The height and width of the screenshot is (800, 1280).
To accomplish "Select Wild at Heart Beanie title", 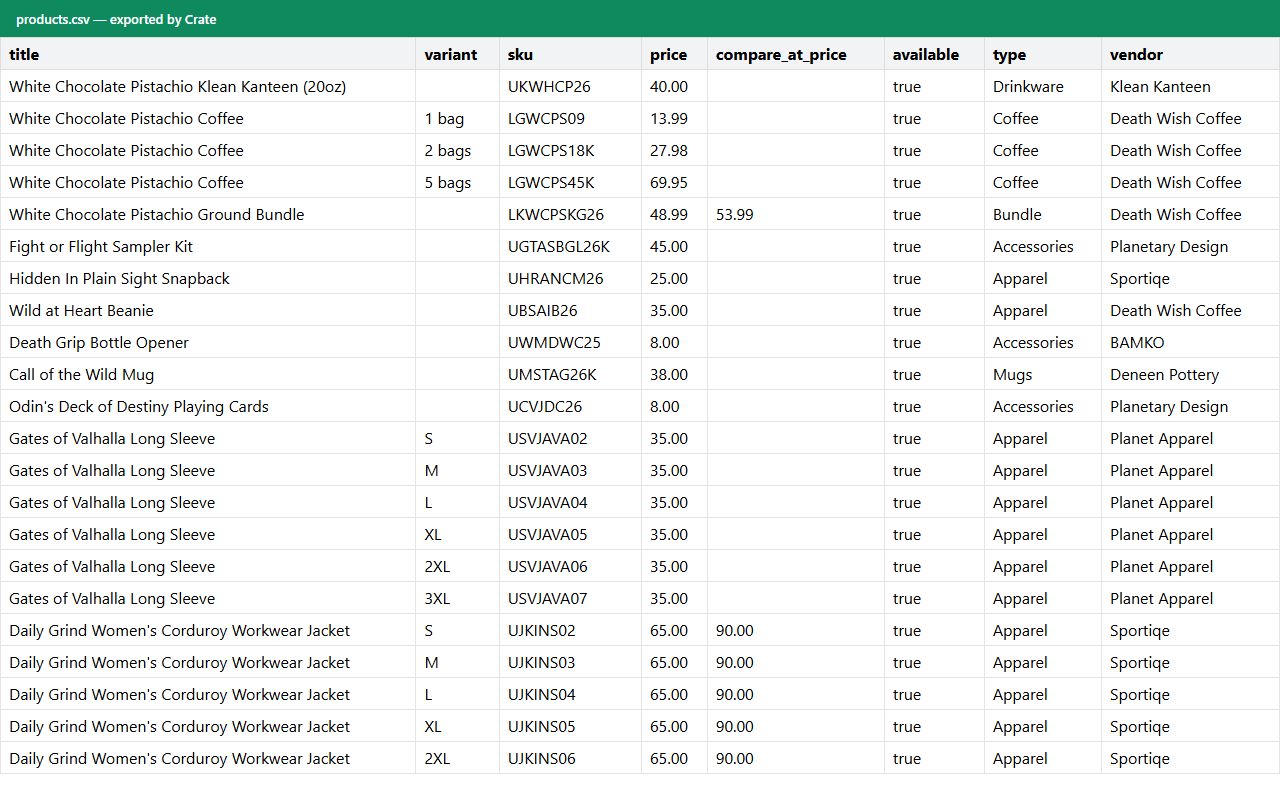I will coord(208,310).
